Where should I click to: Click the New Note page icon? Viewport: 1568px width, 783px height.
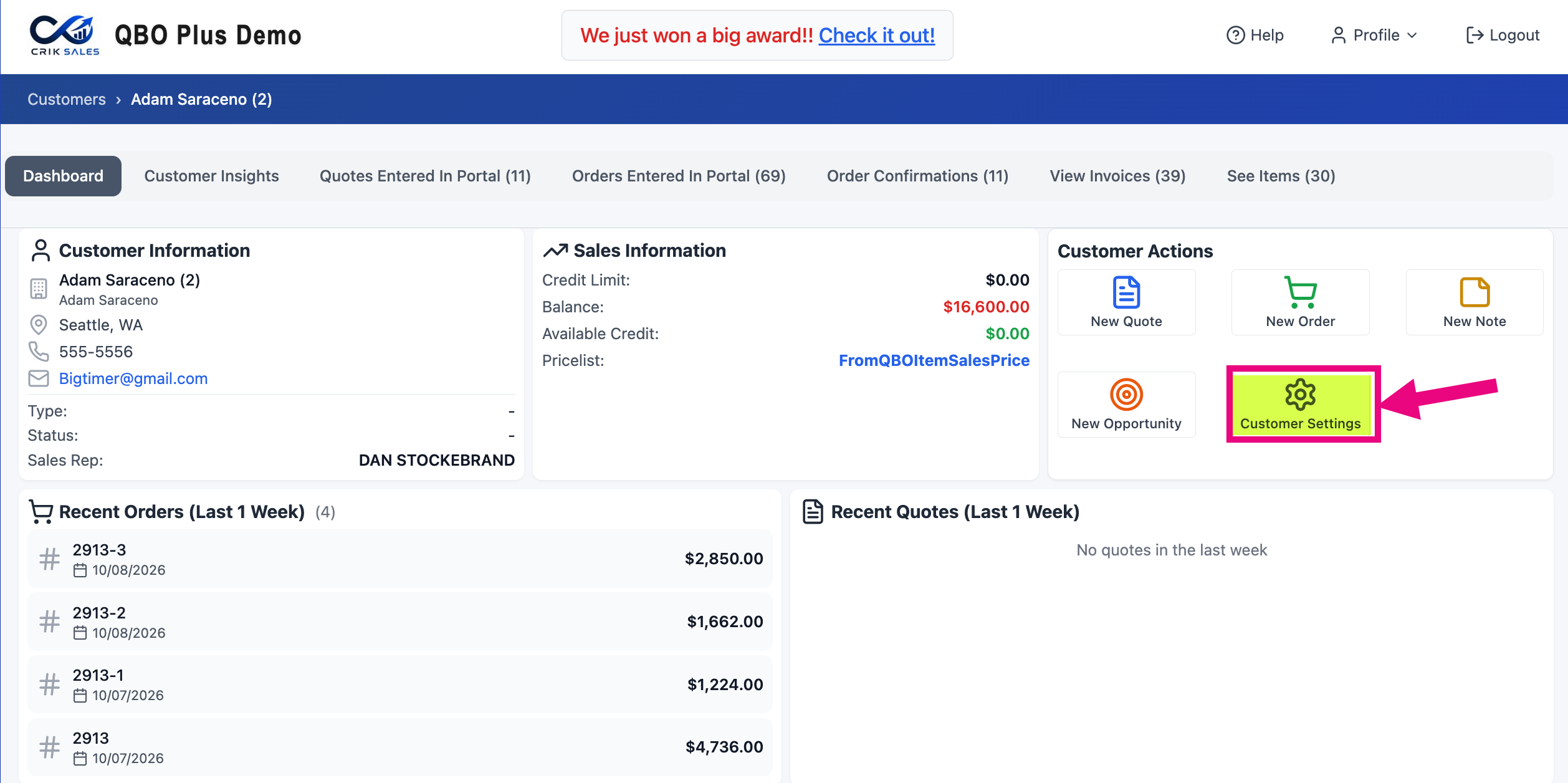[1475, 292]
